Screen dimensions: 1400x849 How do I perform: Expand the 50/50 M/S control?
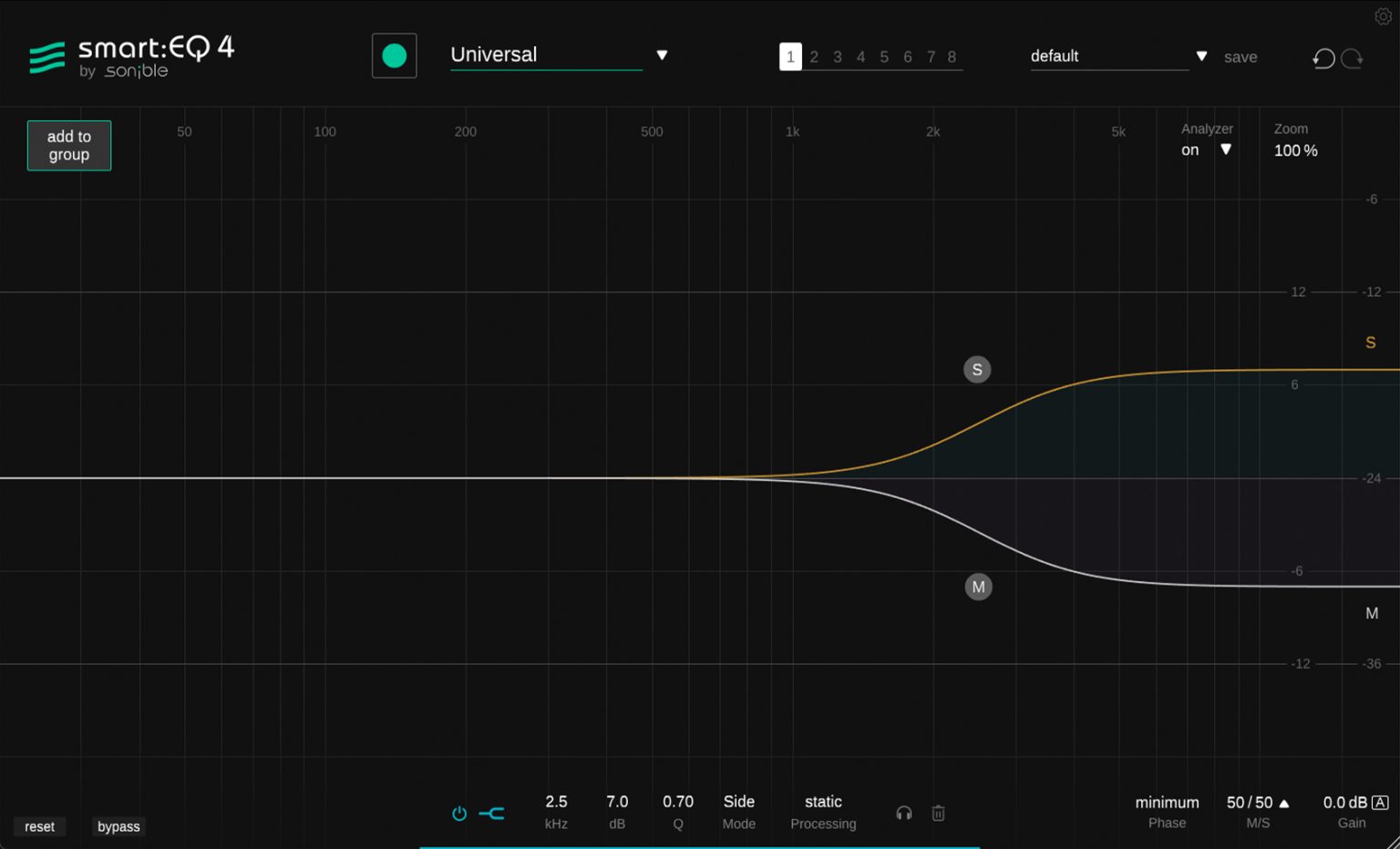coord(1284,803)
